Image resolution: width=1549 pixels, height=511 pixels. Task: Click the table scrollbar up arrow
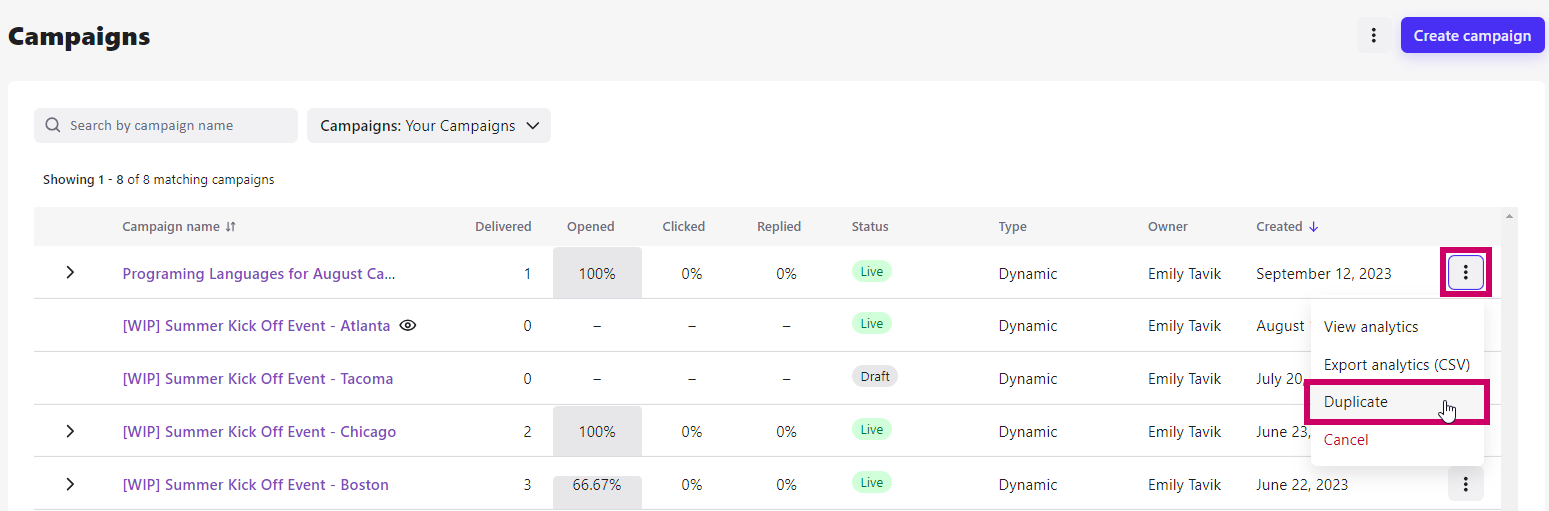tap(1510, 215)
